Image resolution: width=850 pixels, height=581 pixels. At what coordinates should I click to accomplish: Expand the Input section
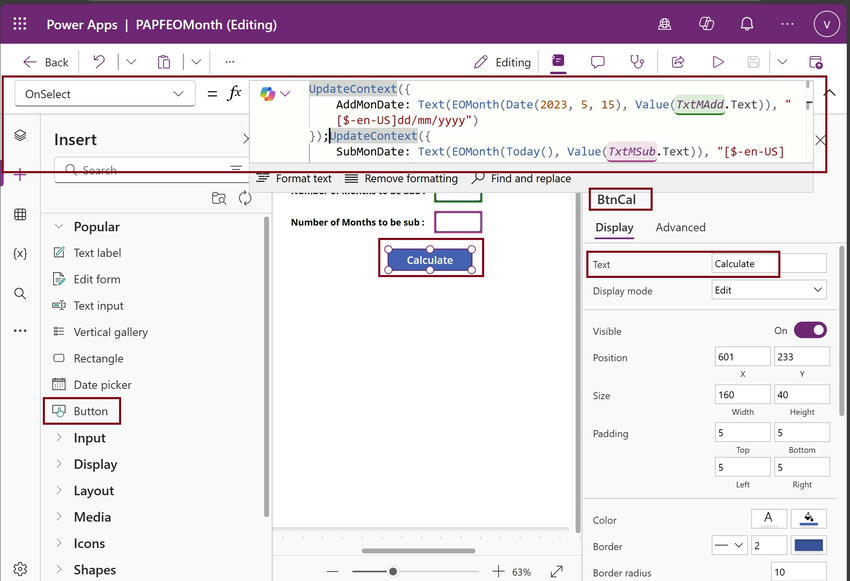point(59,437)
